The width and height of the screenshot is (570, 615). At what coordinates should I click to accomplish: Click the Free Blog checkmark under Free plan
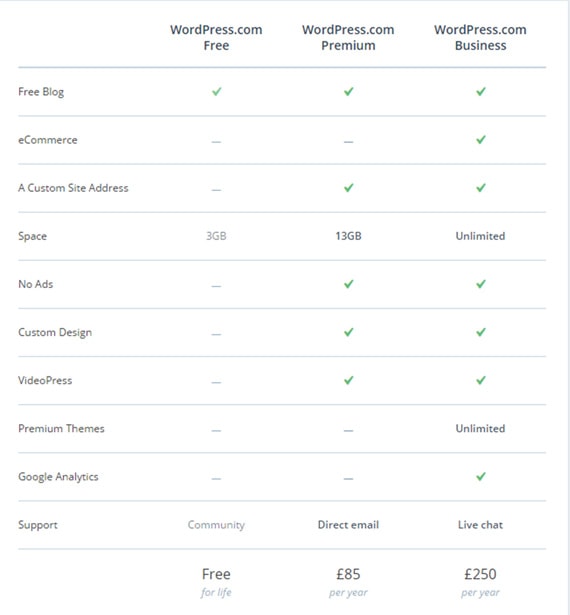(216, 92)
